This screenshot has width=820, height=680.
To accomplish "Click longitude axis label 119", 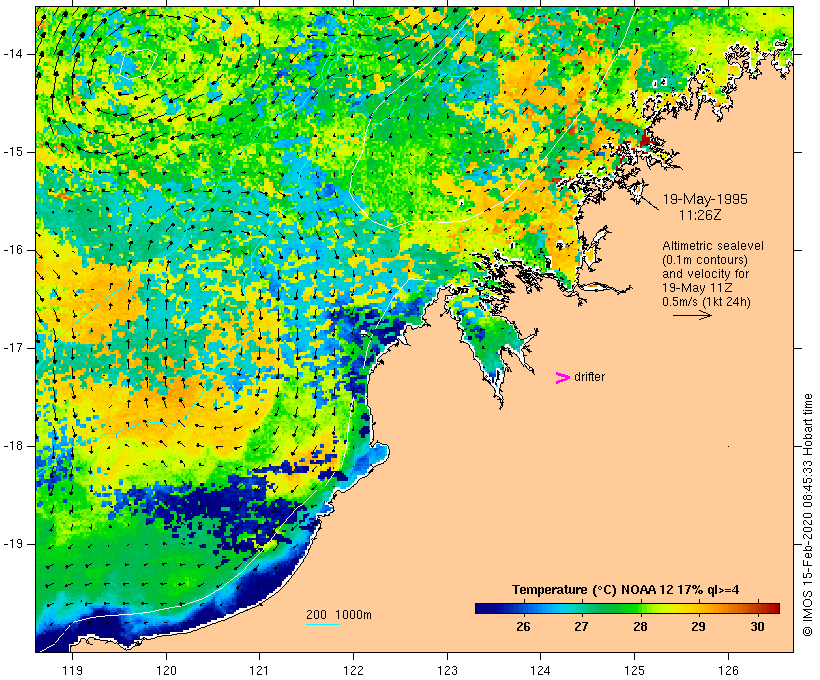I will (72, 670).
